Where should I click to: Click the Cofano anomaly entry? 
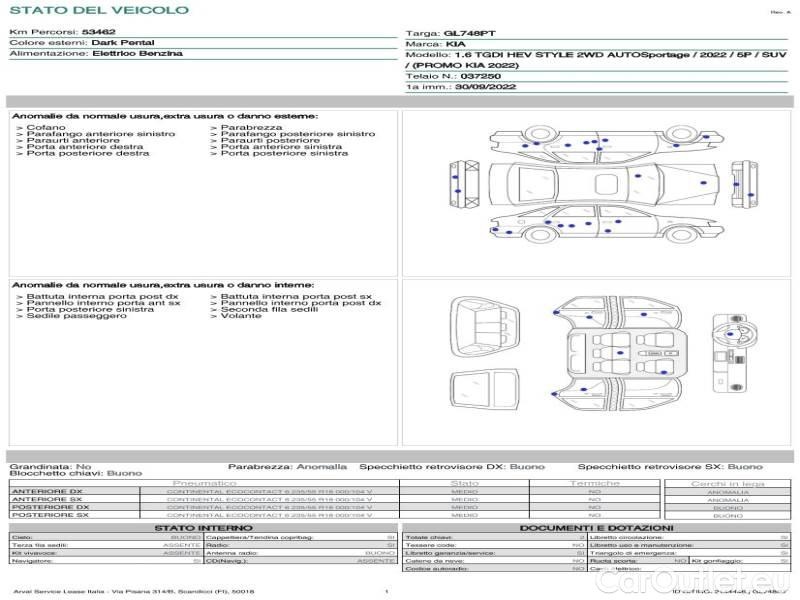click(x=46, y=128)
